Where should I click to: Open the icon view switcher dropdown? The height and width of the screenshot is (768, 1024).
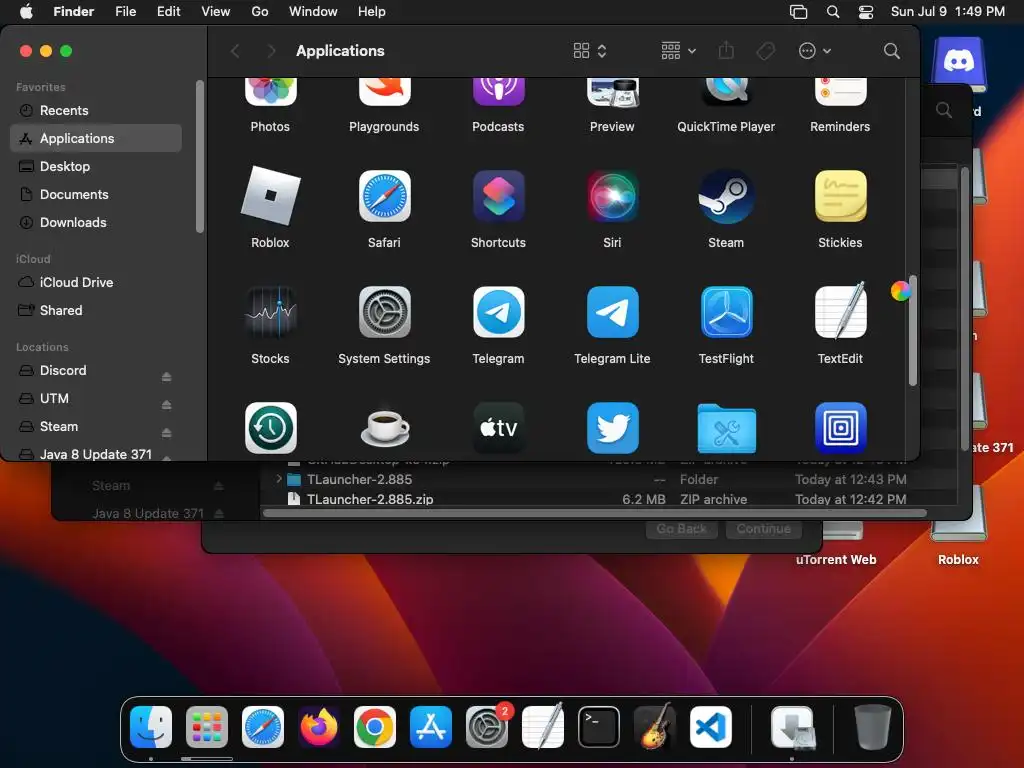[x=590, y=50]
